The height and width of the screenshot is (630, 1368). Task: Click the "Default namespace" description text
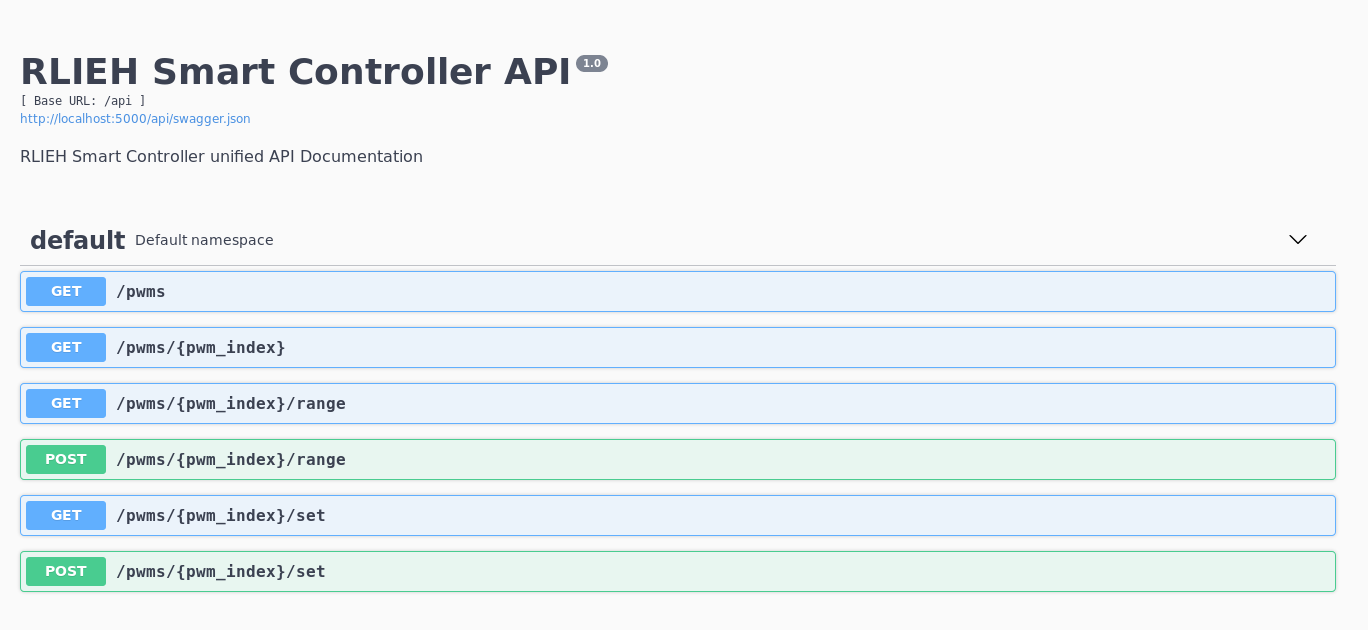(204, 241)
